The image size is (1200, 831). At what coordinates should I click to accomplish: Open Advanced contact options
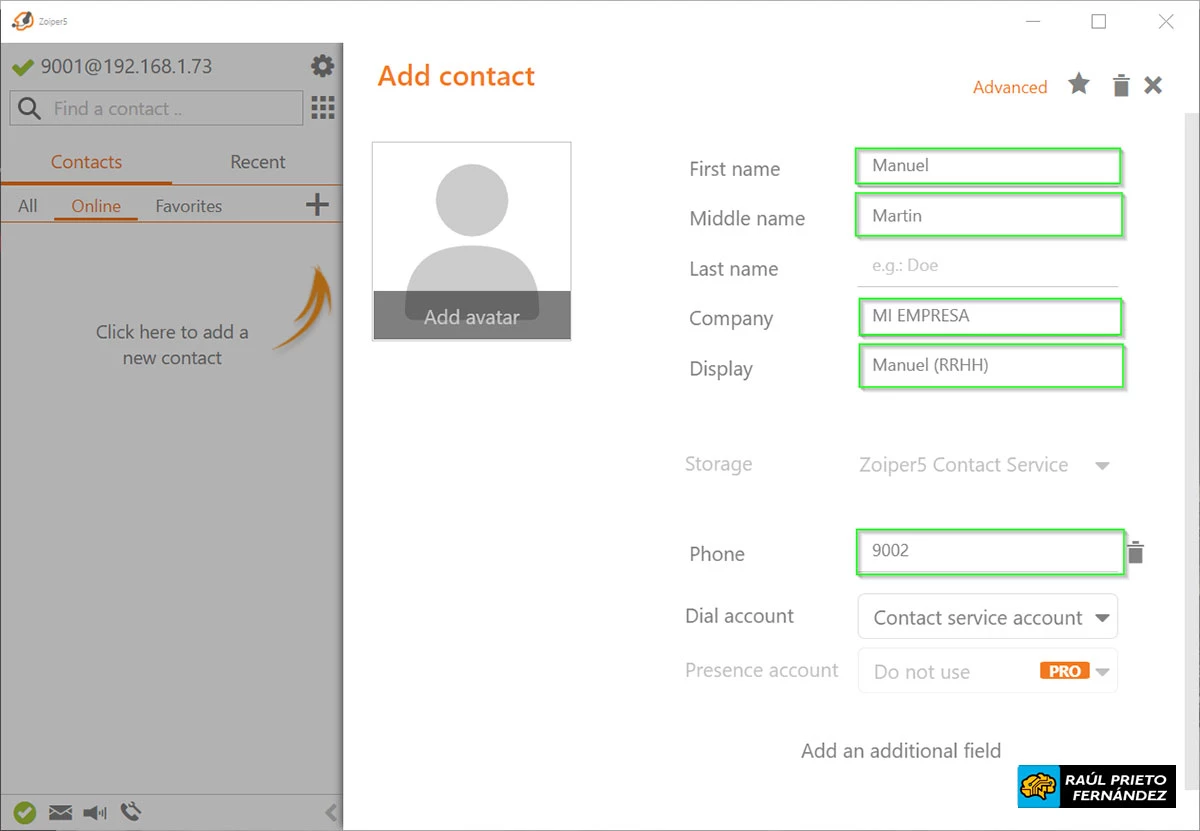pyautogui.click(x=1010, y=87)
